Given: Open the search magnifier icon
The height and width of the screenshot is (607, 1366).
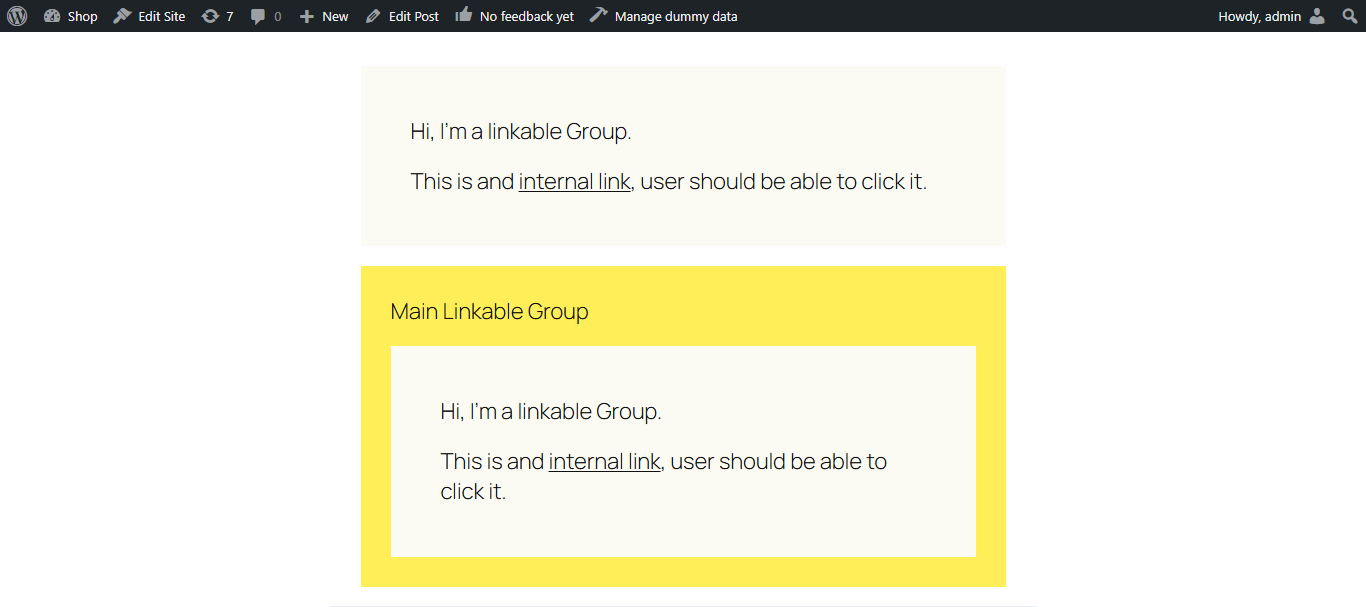Looking at the screenshot, I should pyautogui.click(x=1349, y=16).
